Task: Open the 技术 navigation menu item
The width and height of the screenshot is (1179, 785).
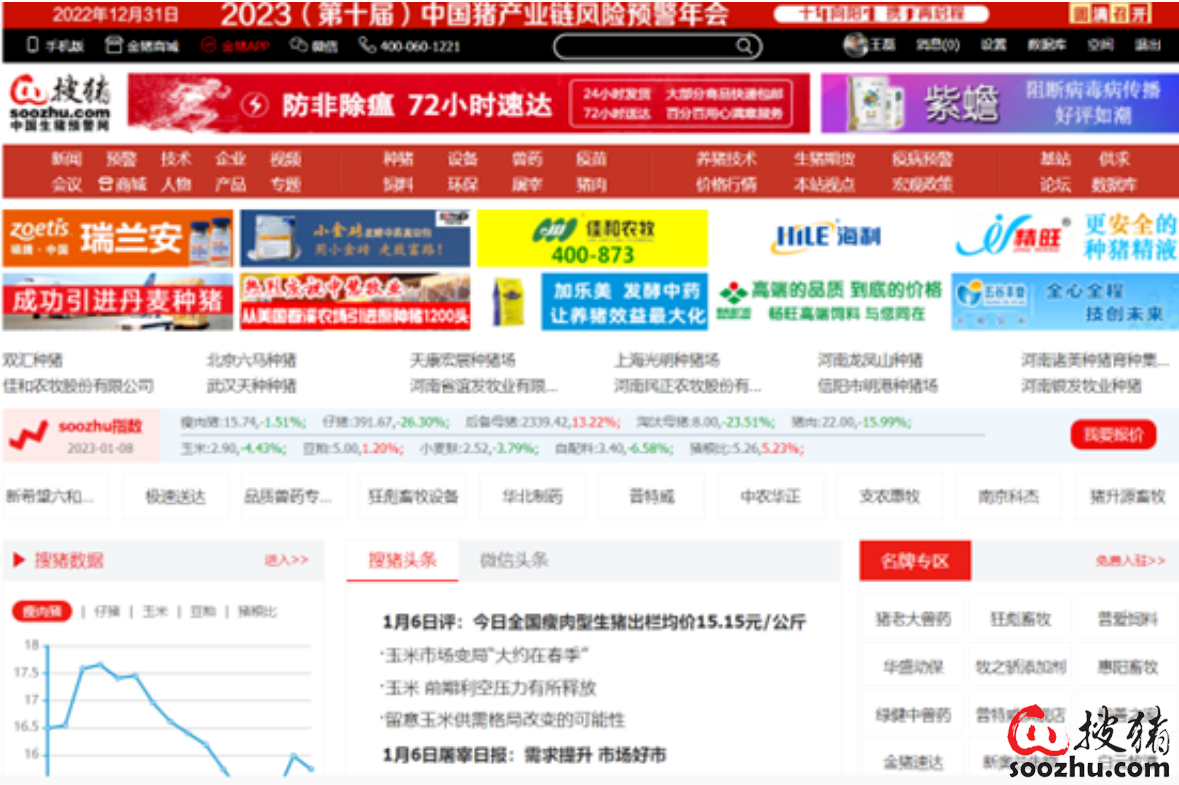Action: [176, 159]
